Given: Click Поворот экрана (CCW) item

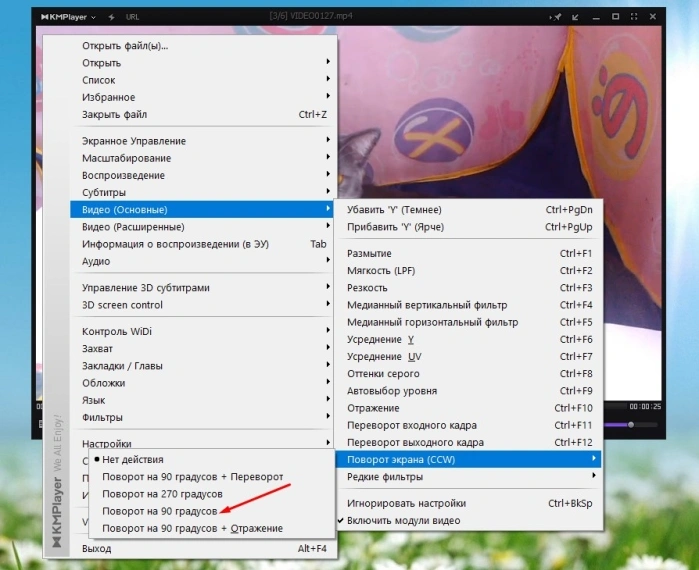Looking at the screenshot, I should click(x=469, y=459).
